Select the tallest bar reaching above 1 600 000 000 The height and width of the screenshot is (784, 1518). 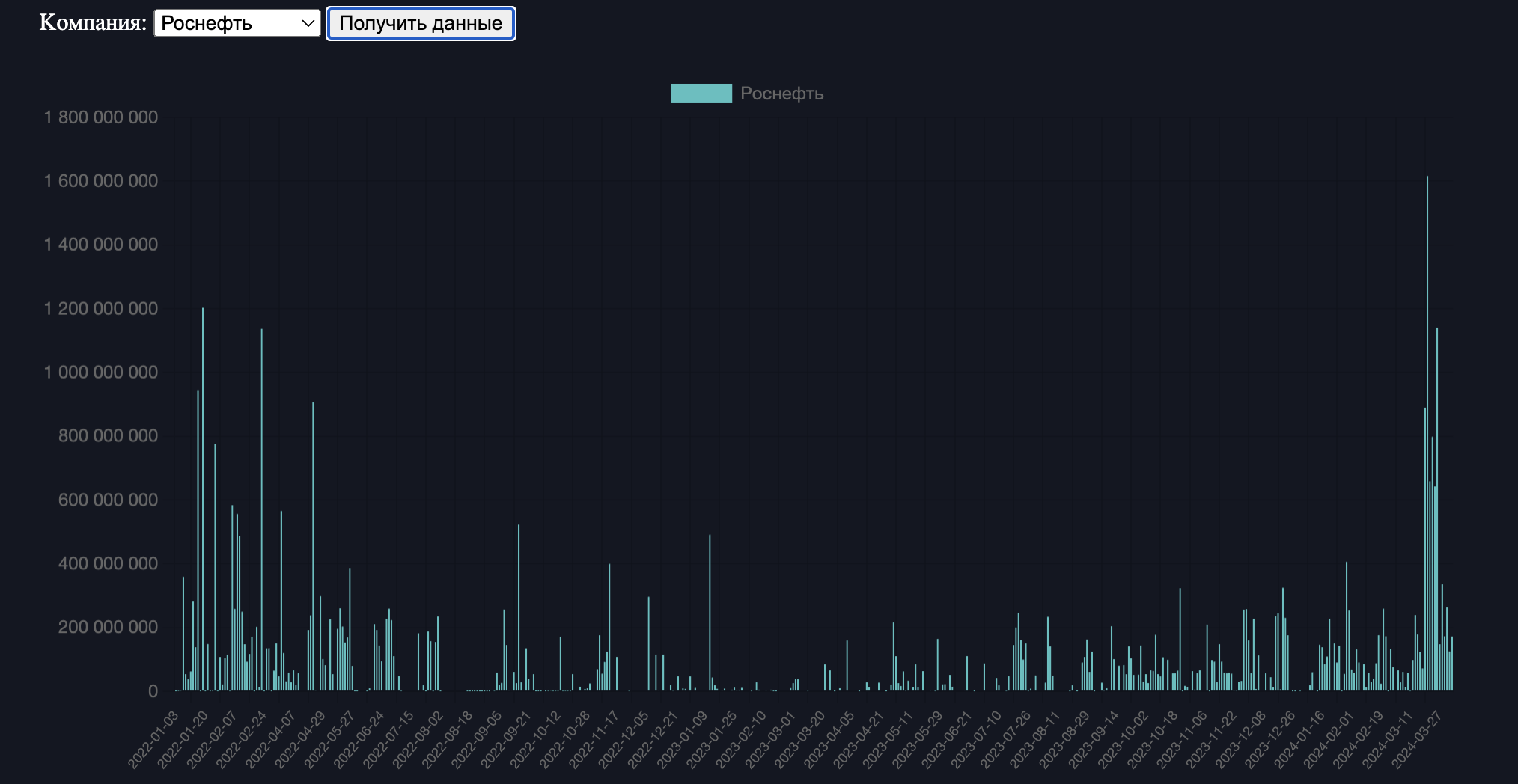click(1427, 434)
